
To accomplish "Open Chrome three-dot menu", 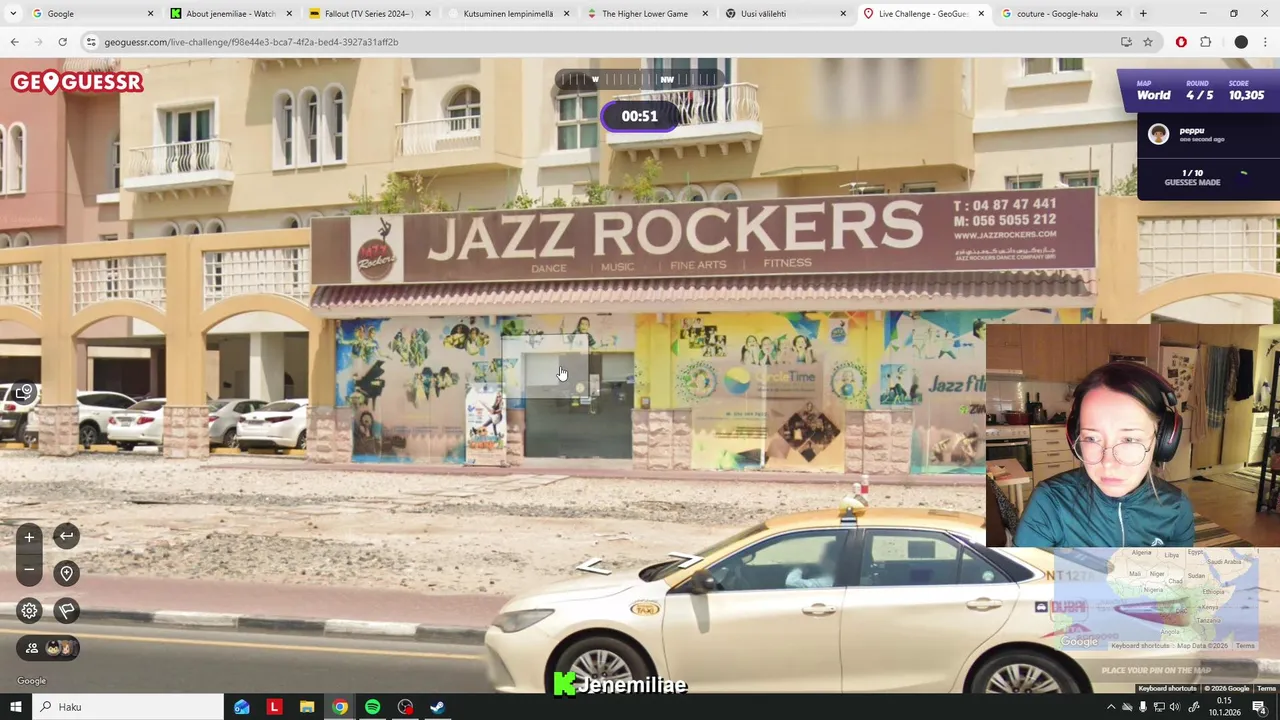I will click(1265, 42).
